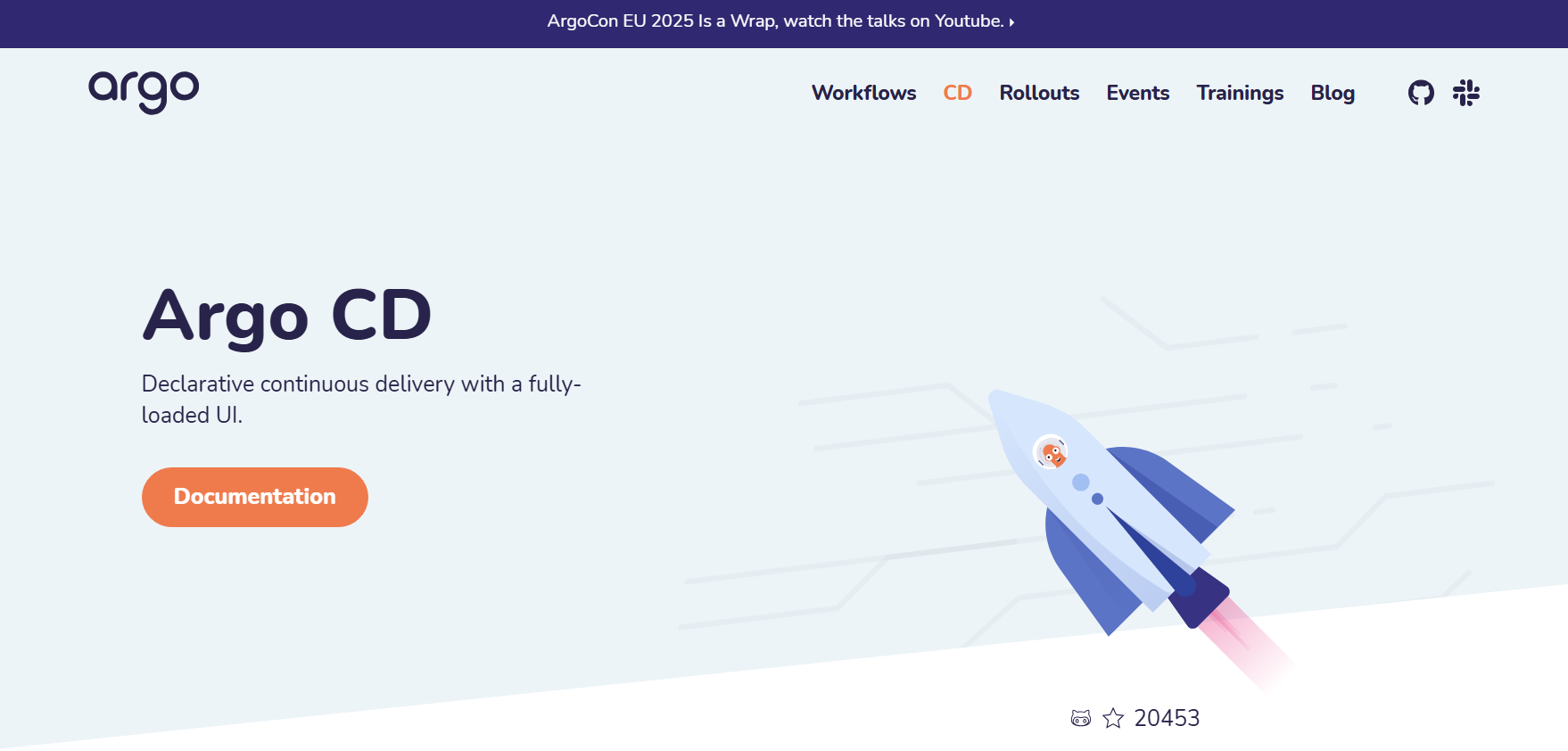This screenshot has width=1568, height=751.
Task: Visit the Trainings page
Action: point(1240,93)
